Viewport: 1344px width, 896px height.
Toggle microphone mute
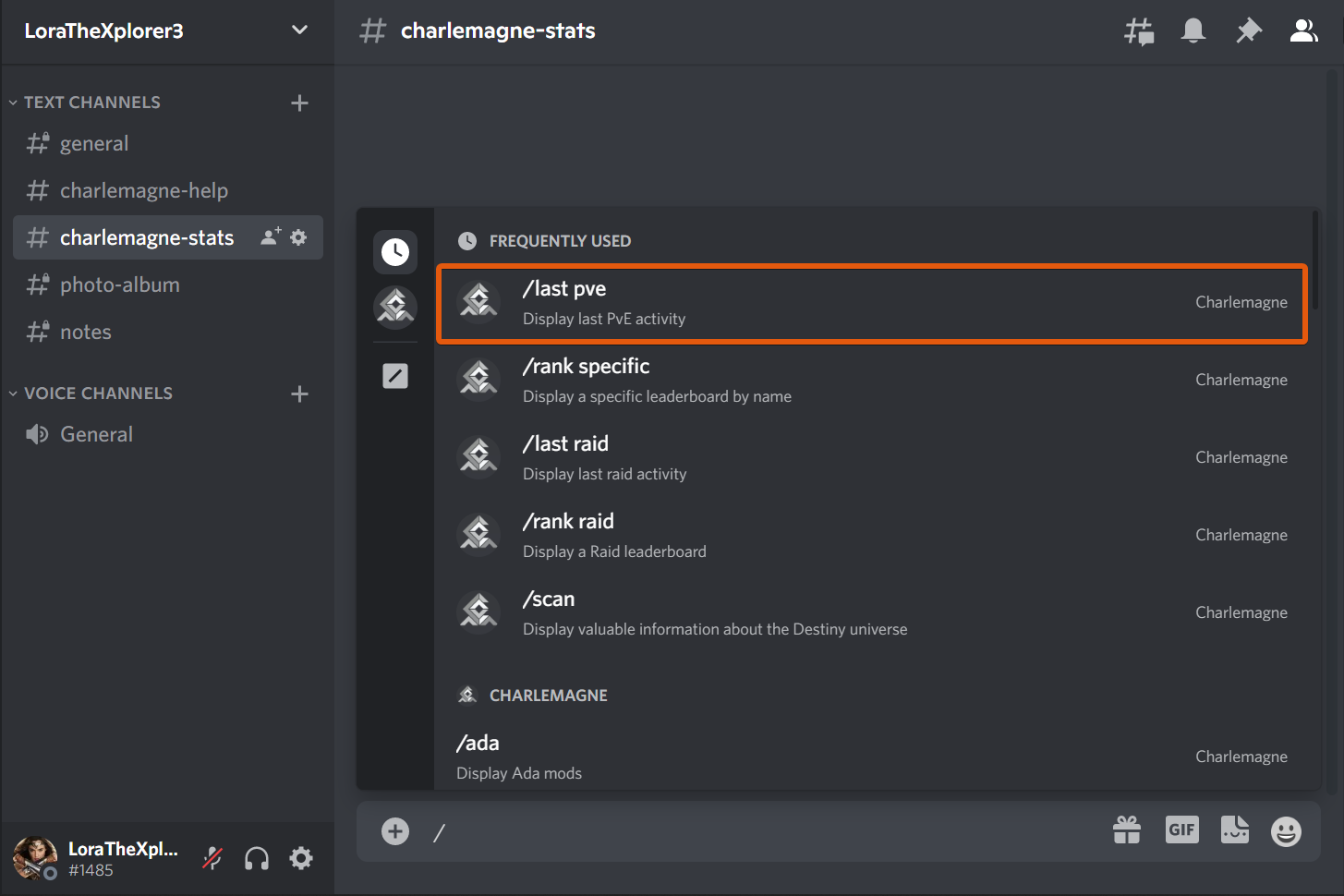(x=212, y=858)
